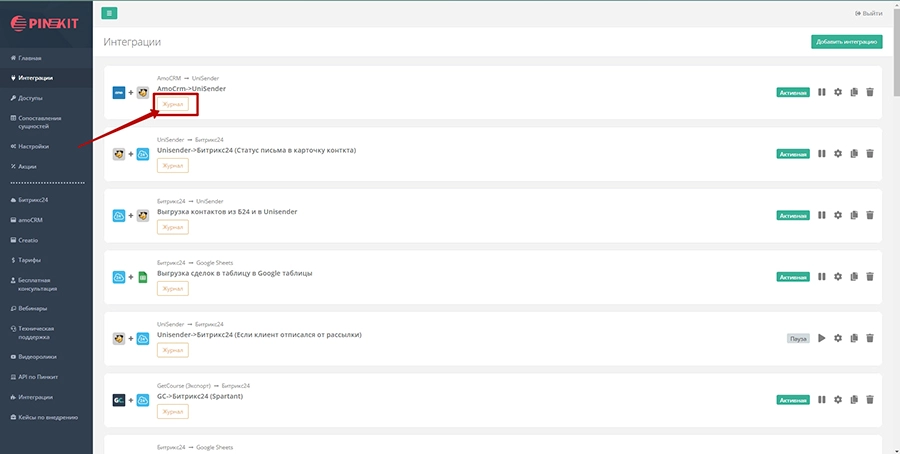Expand Creatio section in sidebar
This screenshot has height=454, width=900.
coord(30,239)
